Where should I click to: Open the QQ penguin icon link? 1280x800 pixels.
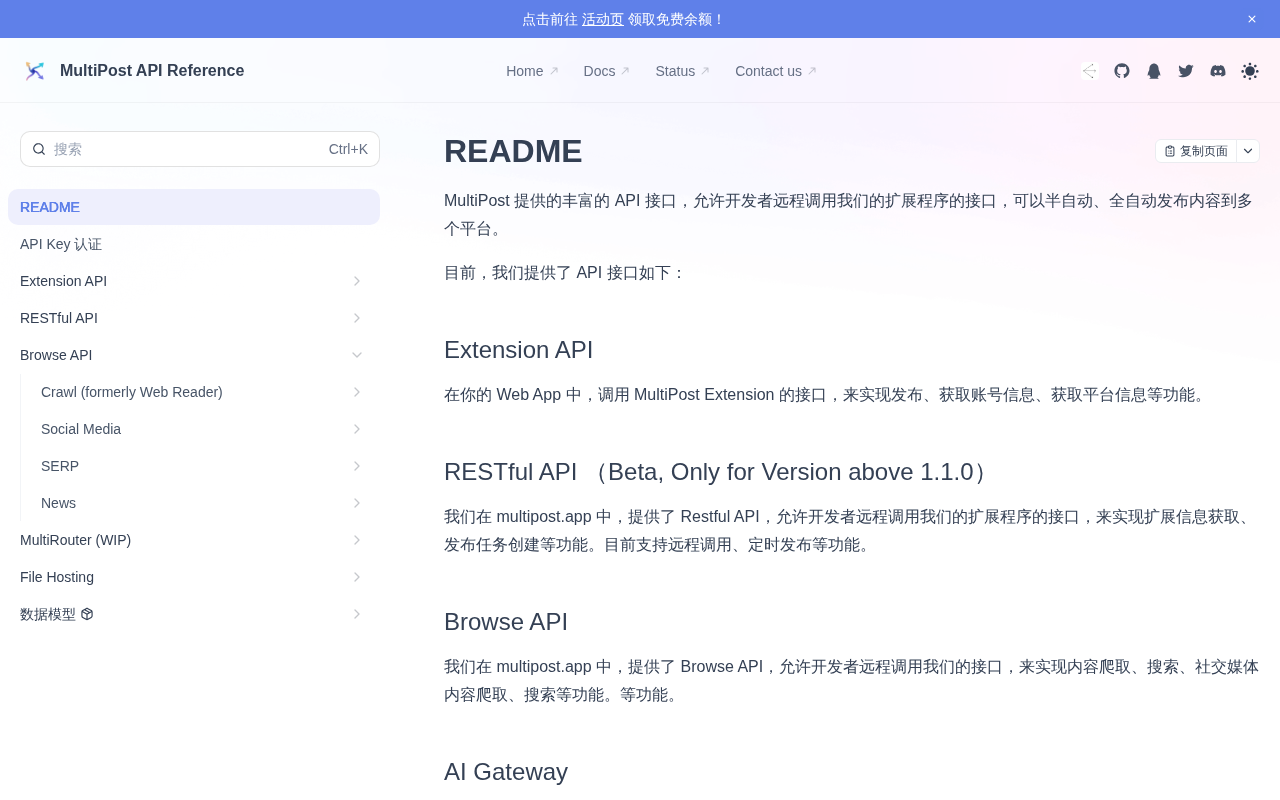[1154, 71]
